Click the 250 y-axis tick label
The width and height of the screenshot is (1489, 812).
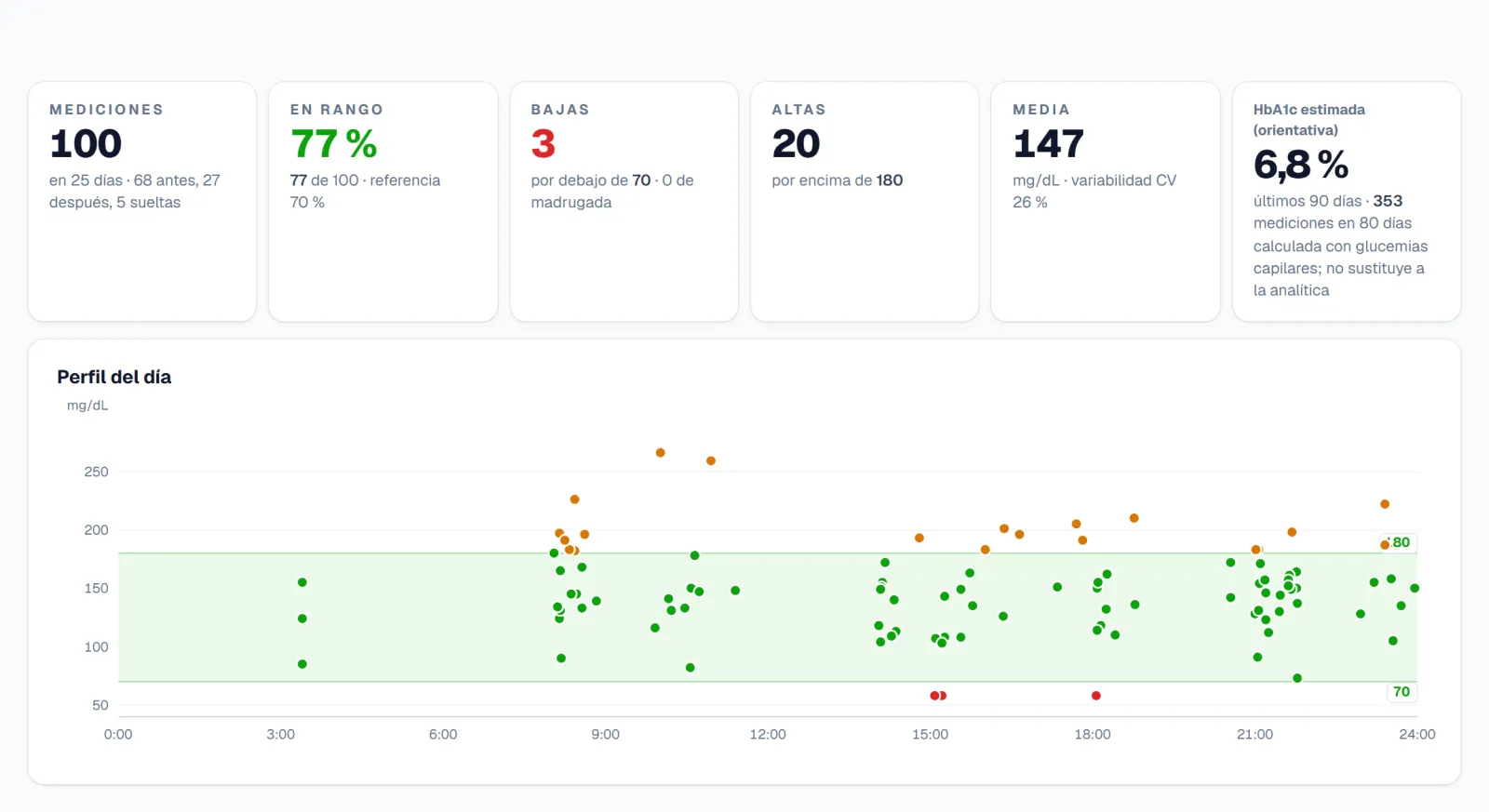pyautogui.click(x=96, y=472)
